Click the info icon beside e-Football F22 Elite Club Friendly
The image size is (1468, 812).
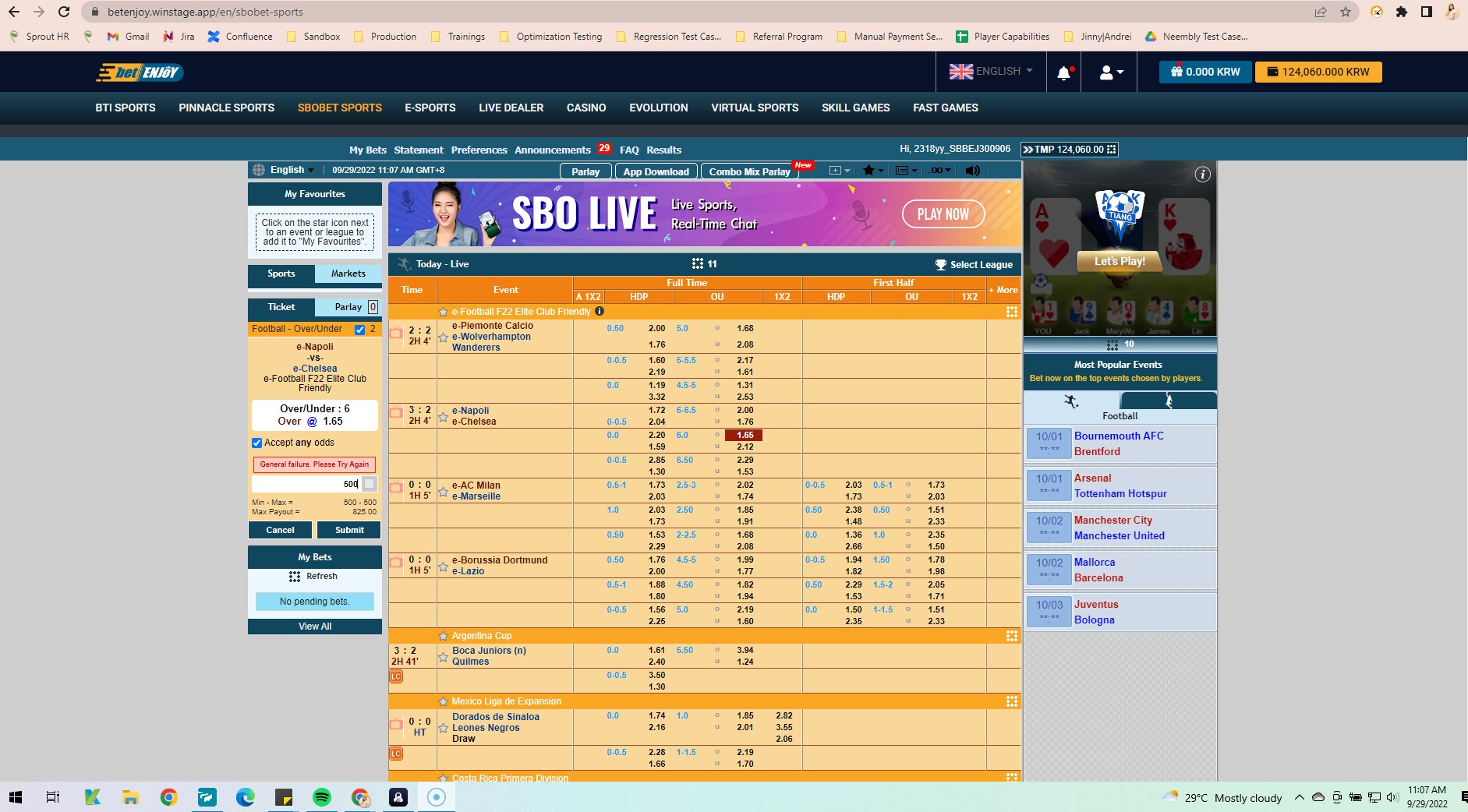coord(598,312)
